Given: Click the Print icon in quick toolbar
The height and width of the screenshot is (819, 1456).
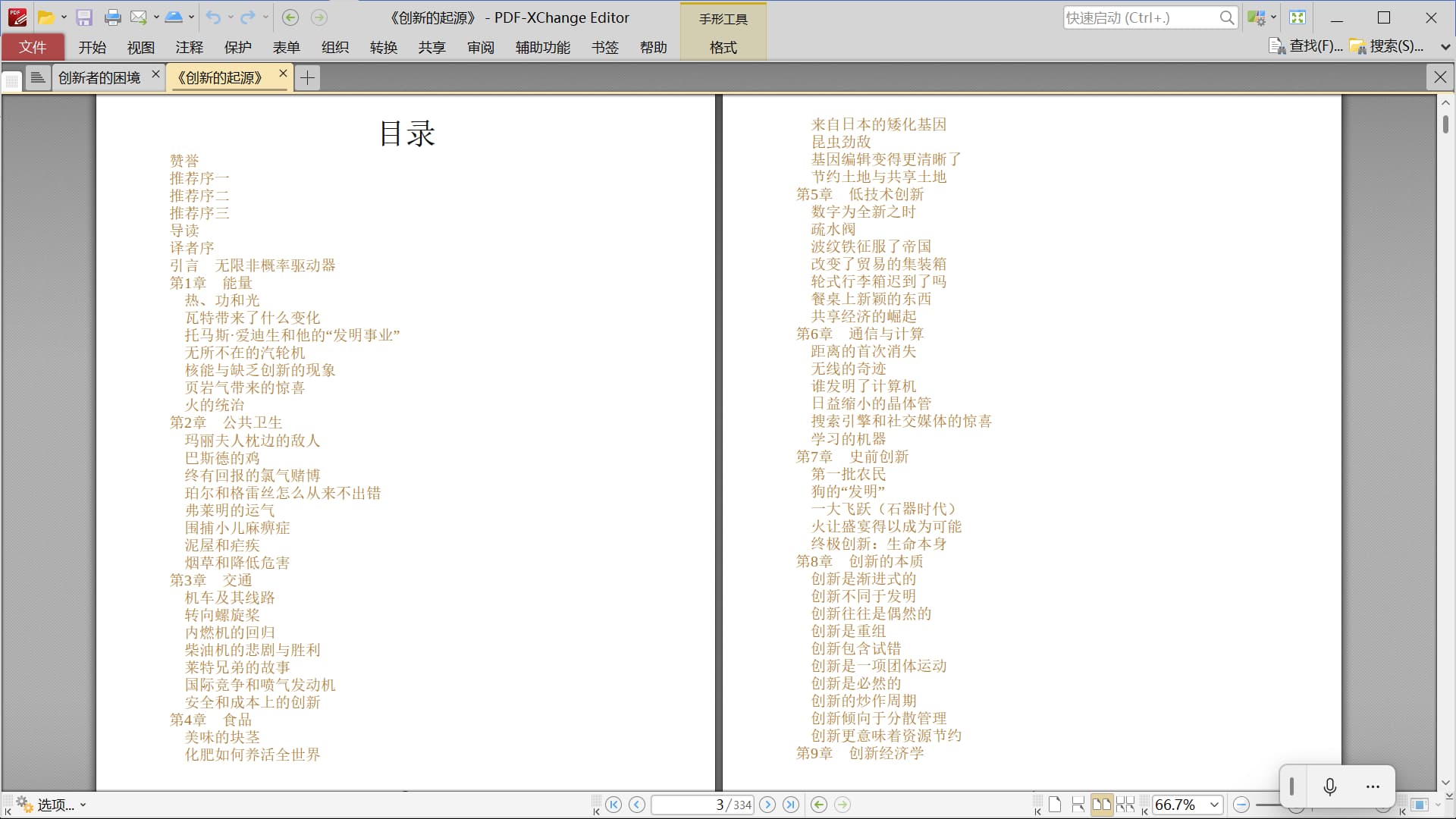Looking at the screenshot, I should click(113, 17).
